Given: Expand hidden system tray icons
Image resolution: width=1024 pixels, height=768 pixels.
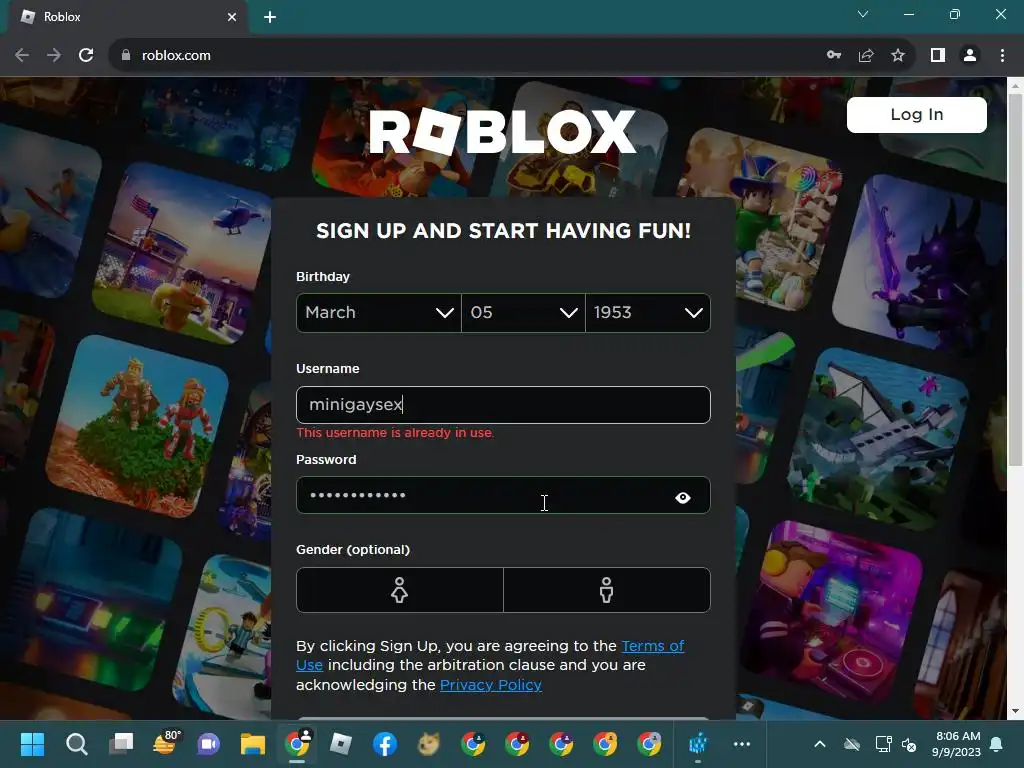Looking at the screenshot, I should click(x=820, y=744).
